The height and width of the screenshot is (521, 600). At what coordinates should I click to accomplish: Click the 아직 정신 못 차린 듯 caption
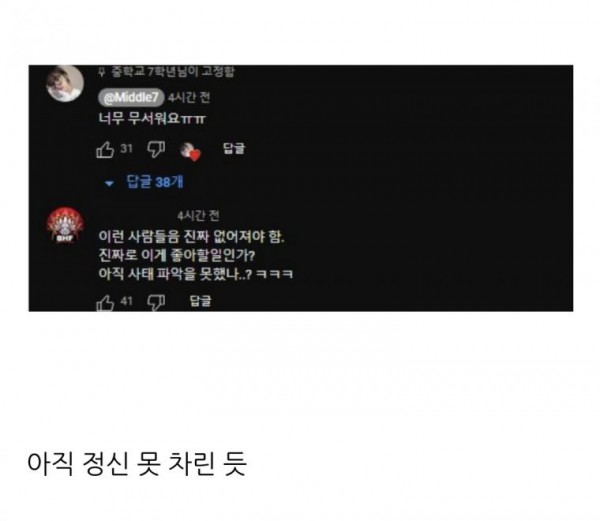point(137,463)
